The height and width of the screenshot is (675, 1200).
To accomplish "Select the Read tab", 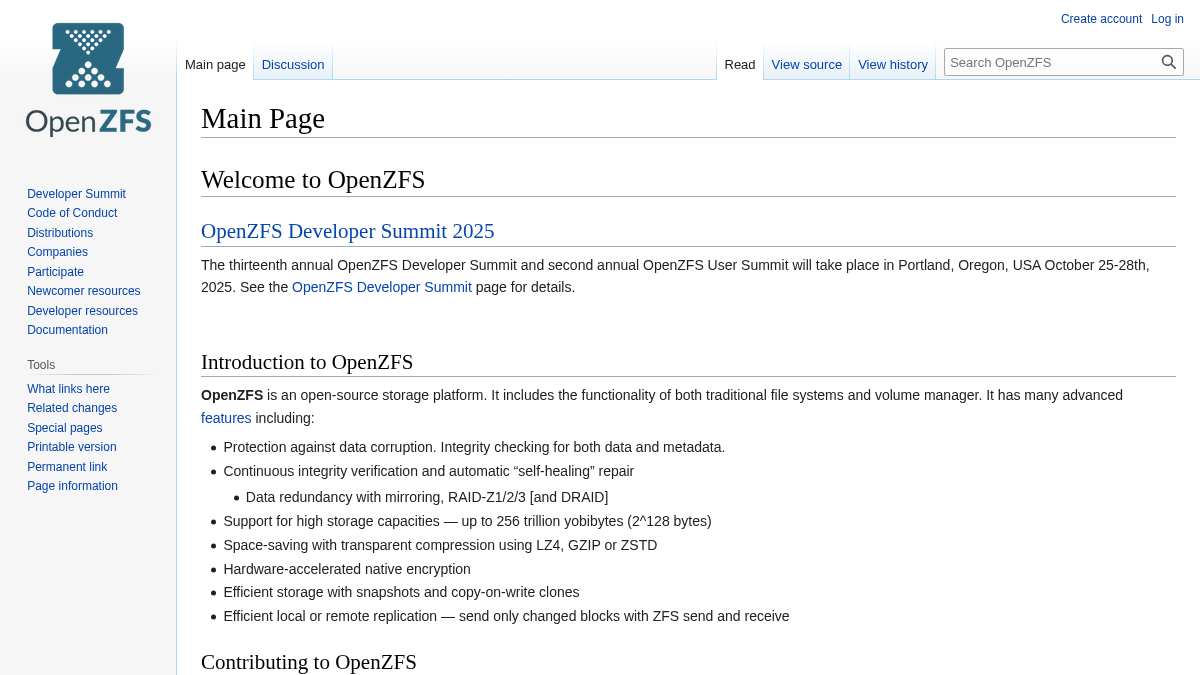I will coord(740,64).
